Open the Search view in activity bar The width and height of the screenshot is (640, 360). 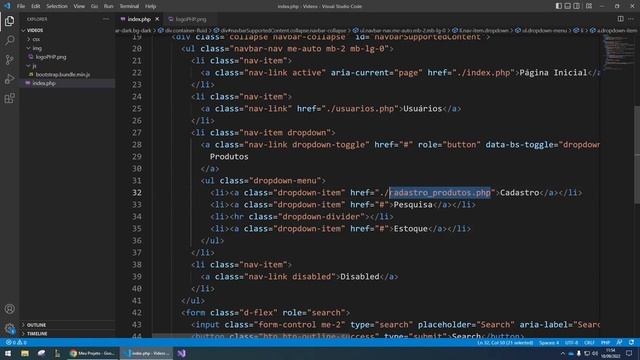(x=9, y=40)
